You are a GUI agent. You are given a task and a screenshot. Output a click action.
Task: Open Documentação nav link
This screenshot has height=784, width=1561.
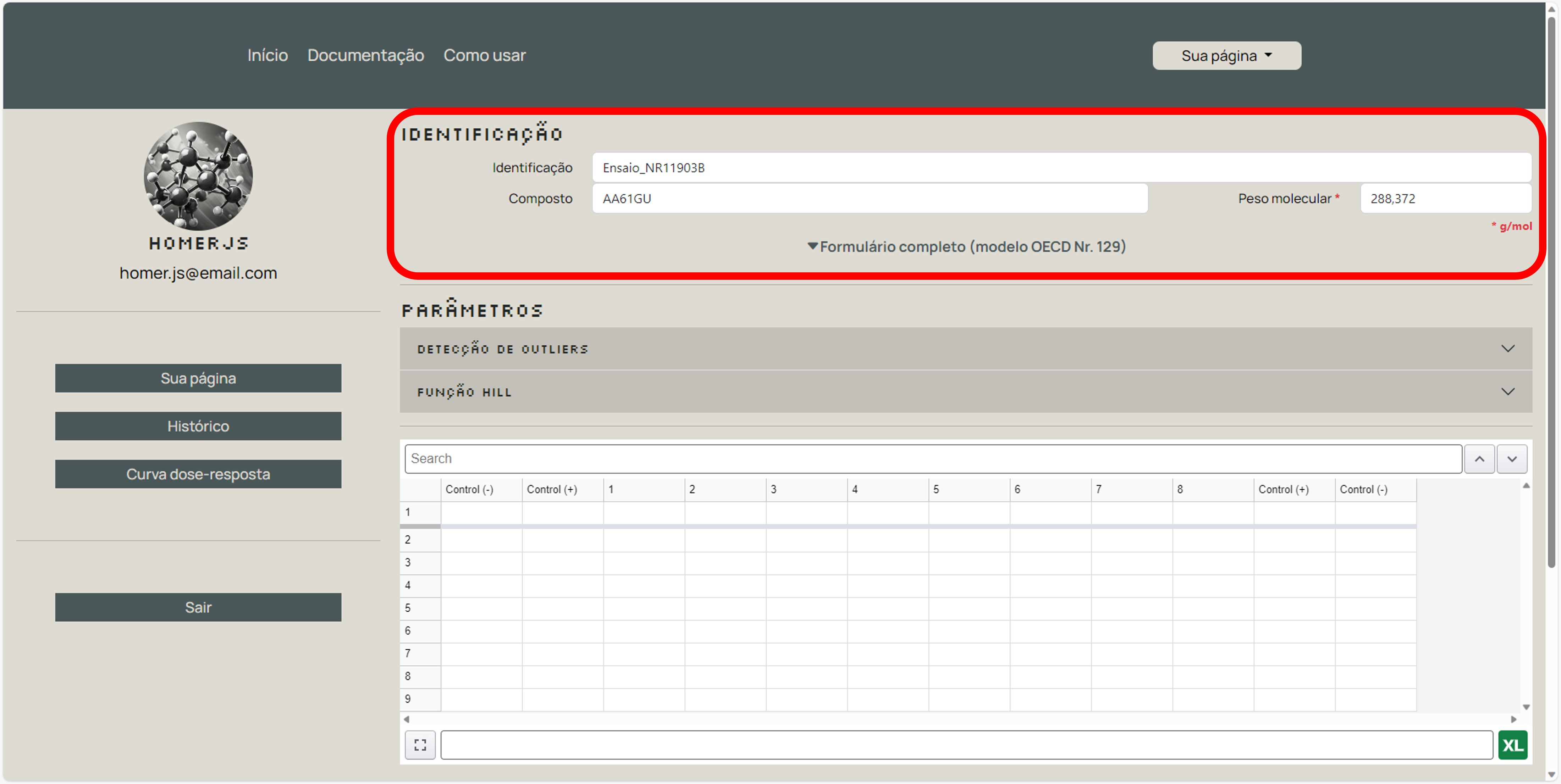tap(365, 55)
